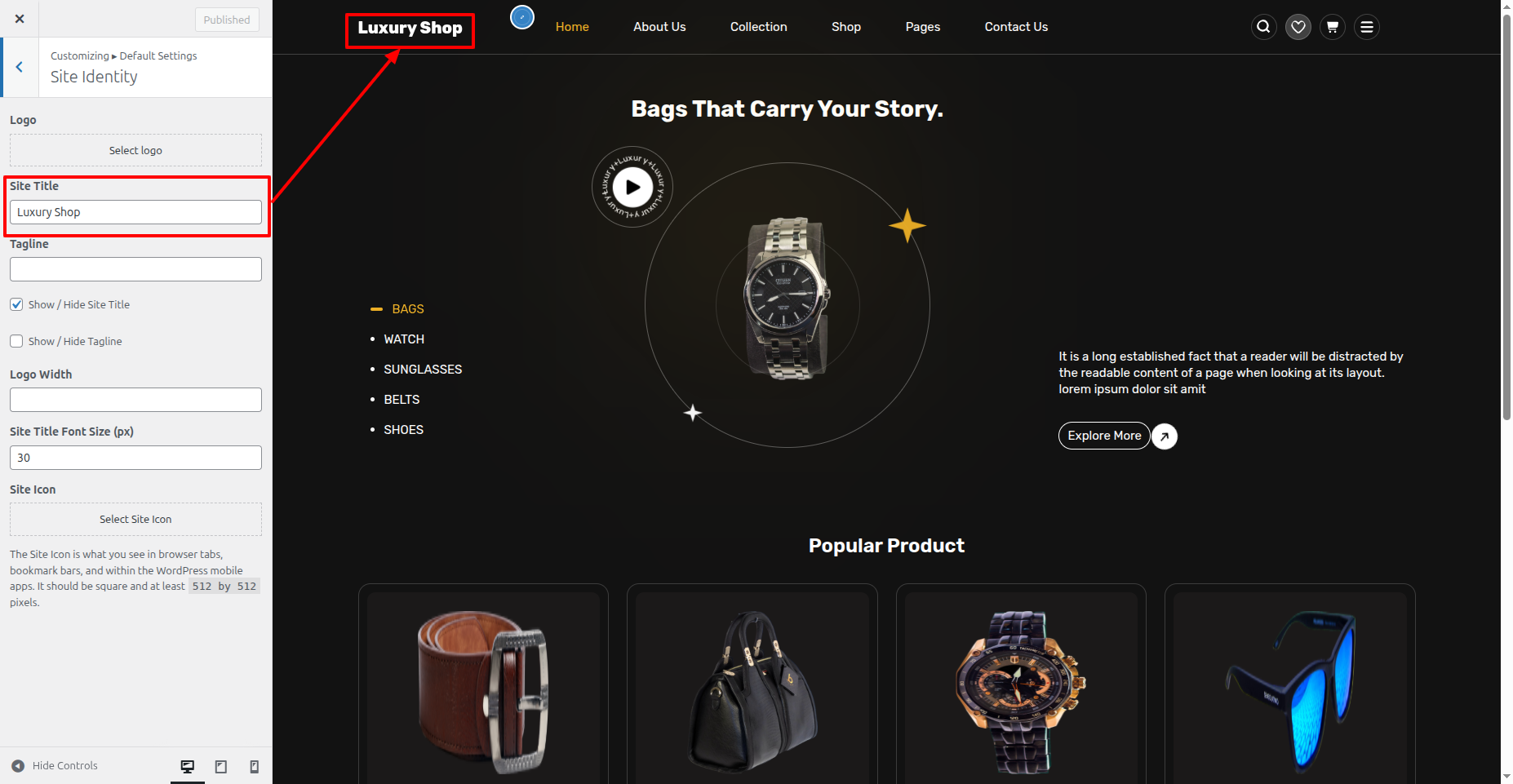1513x784 pixels.
Task: Open the shopping cart icon
Action: (1332, 27)
